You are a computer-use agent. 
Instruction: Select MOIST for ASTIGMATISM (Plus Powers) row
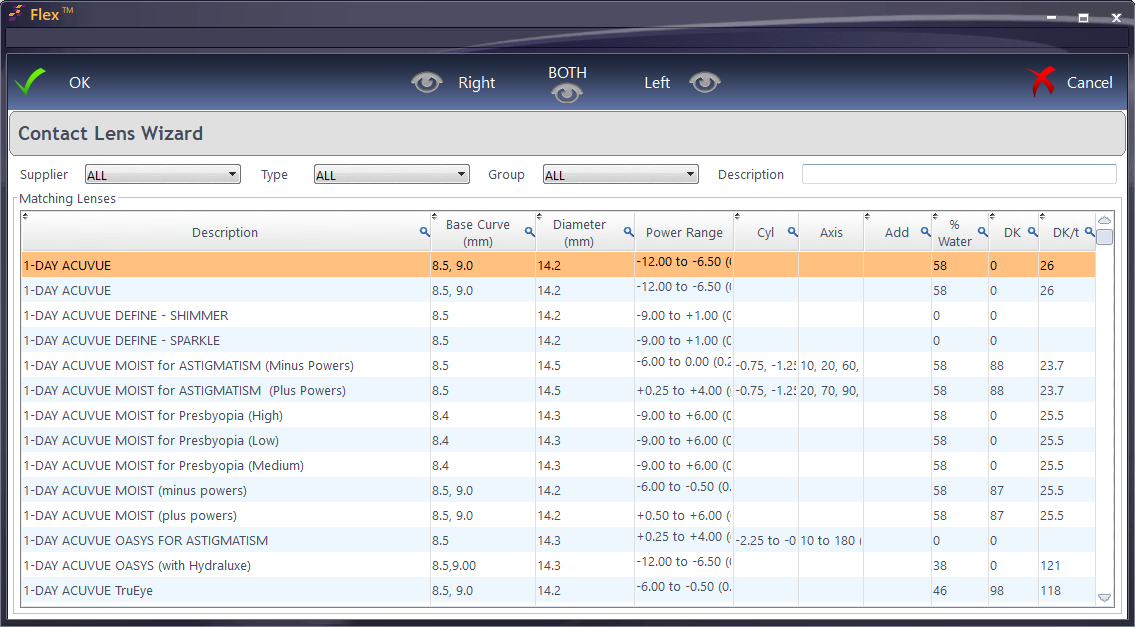(x=558, y=390)
